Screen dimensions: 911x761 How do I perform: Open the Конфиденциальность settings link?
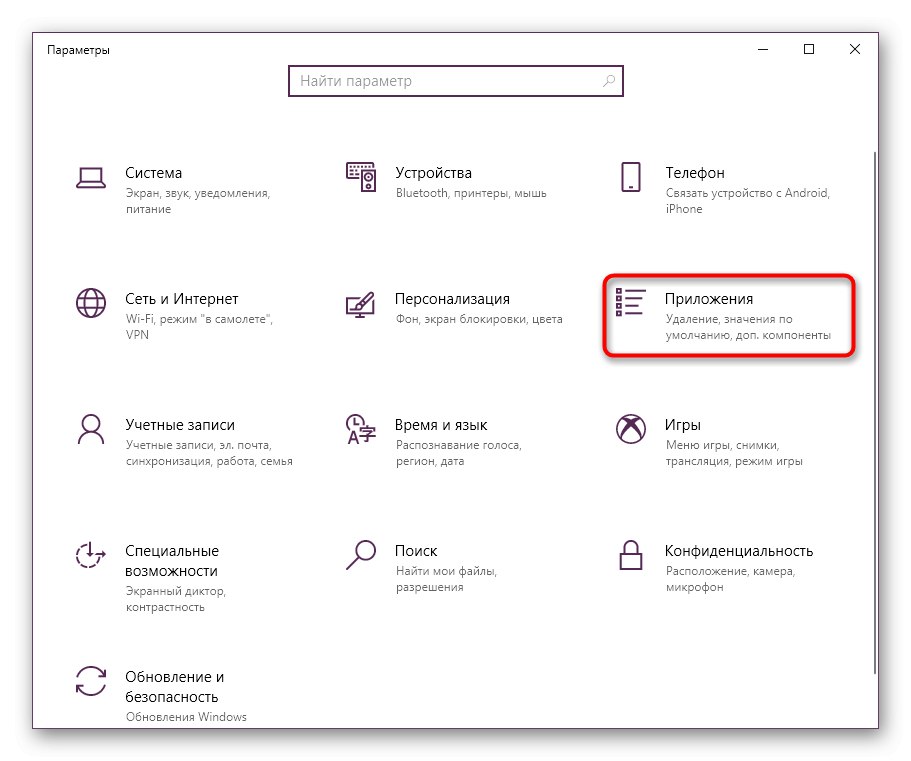tap(738, 551)
